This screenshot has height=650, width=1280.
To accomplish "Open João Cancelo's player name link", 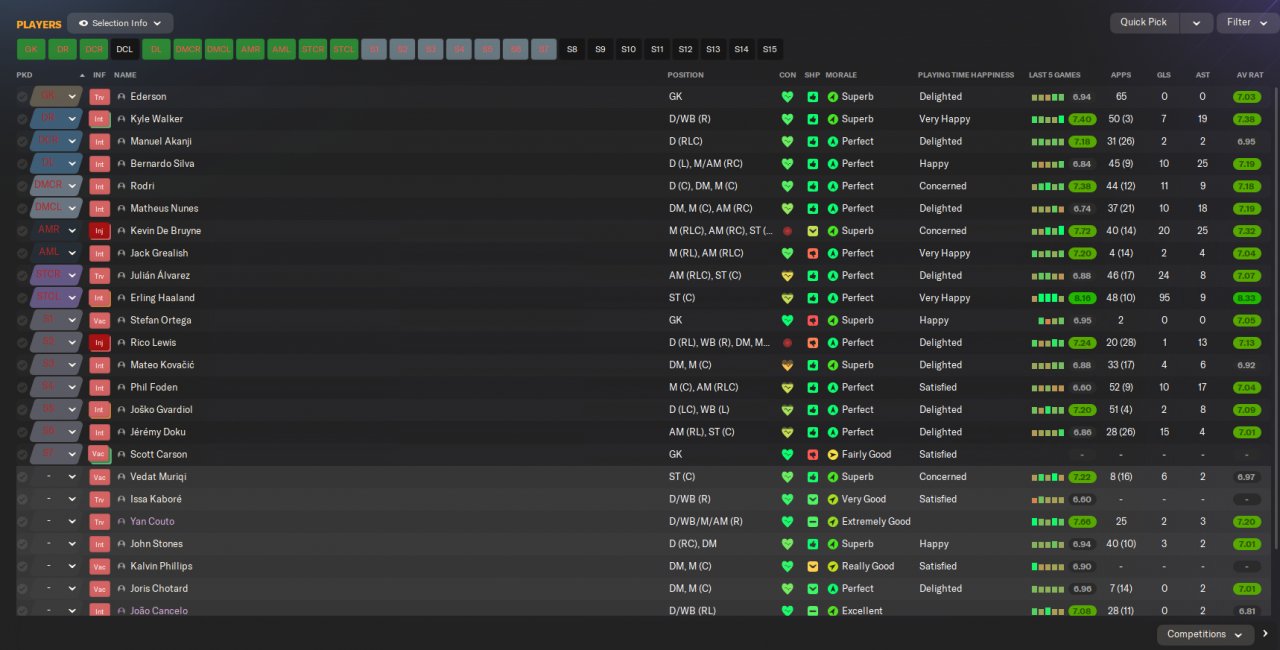I will pyautogui.click(x=158, y=611).
